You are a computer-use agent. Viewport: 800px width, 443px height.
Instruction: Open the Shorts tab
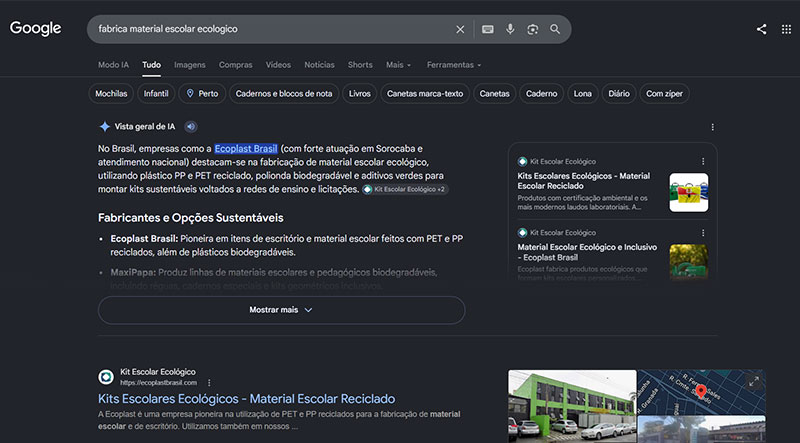[360, 65]
